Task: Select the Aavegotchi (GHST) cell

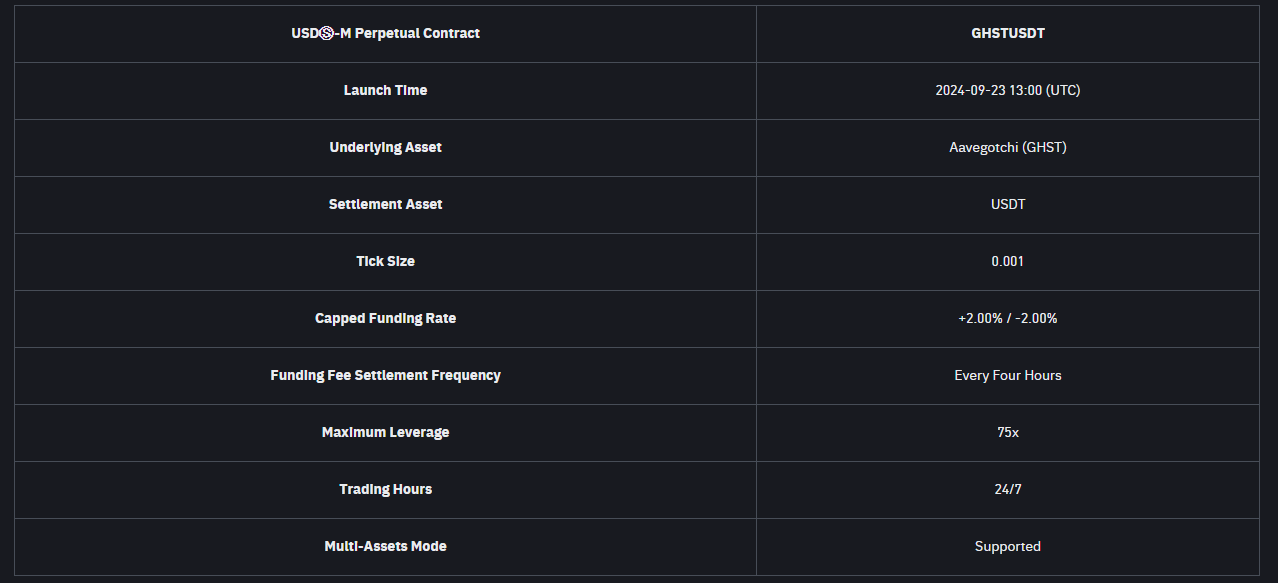Action: tap(1007, 147)
